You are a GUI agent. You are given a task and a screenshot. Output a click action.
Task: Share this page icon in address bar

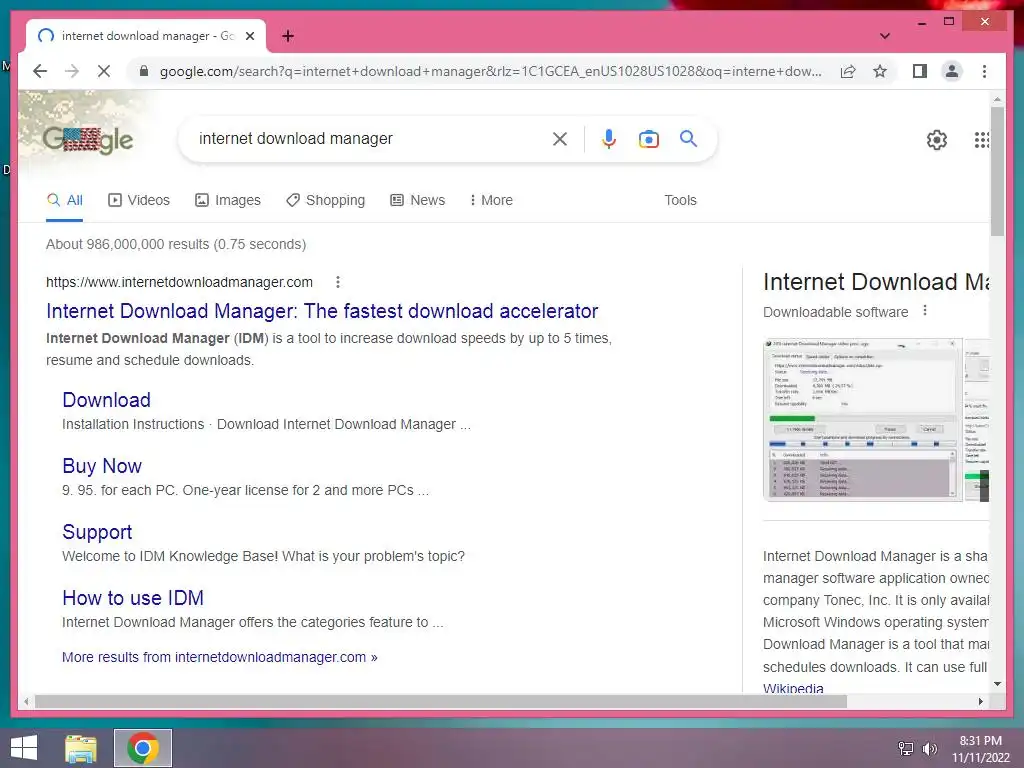tap(848, 71)
